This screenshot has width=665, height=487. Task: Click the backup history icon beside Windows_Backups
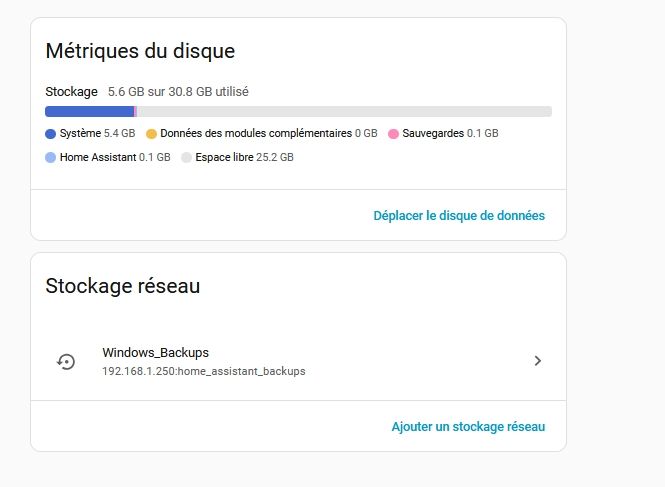[66, 361]
